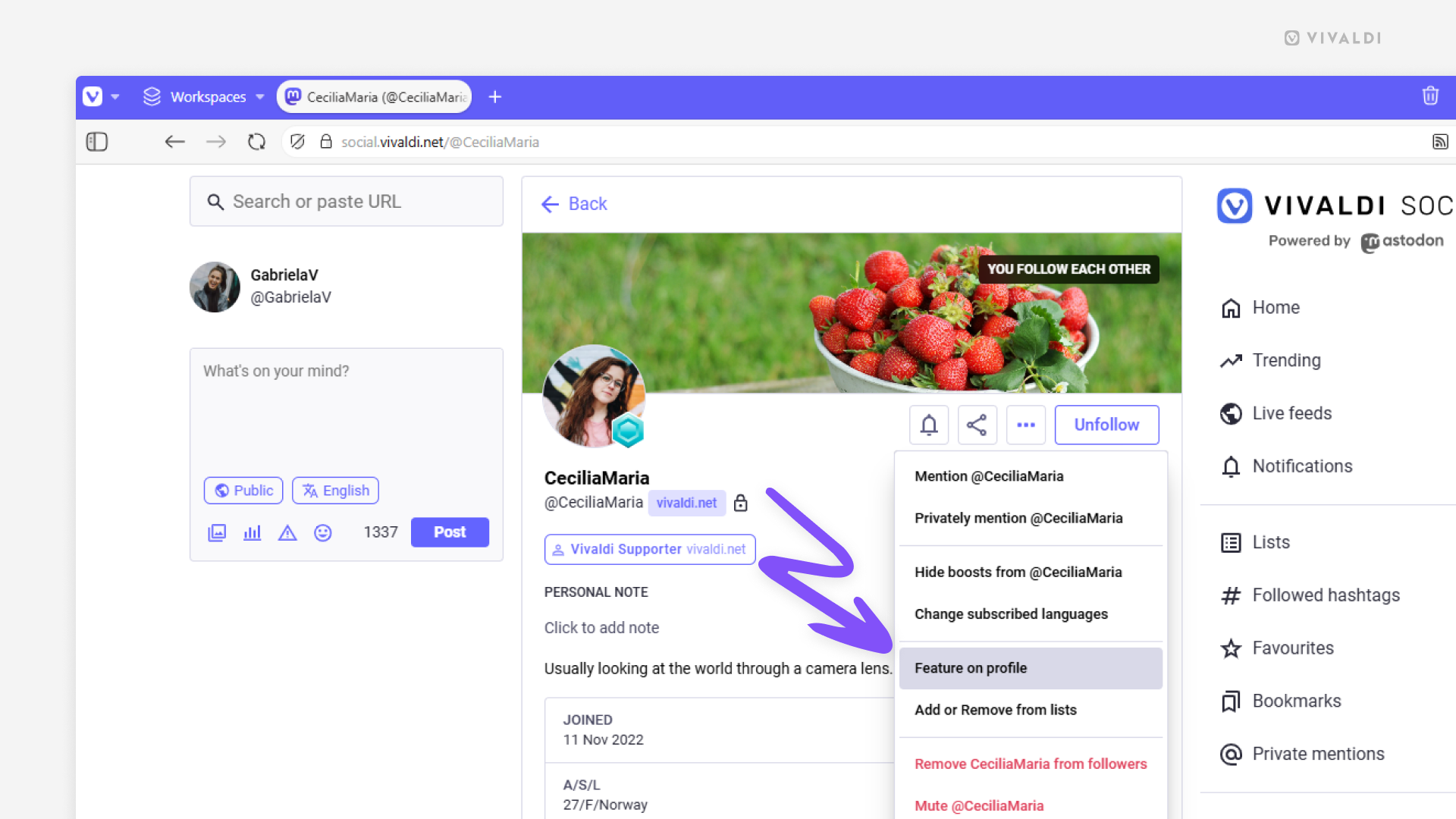
Task: Toggle notifications bell for CeciliaMaria
Action: (x=929, y=425)
